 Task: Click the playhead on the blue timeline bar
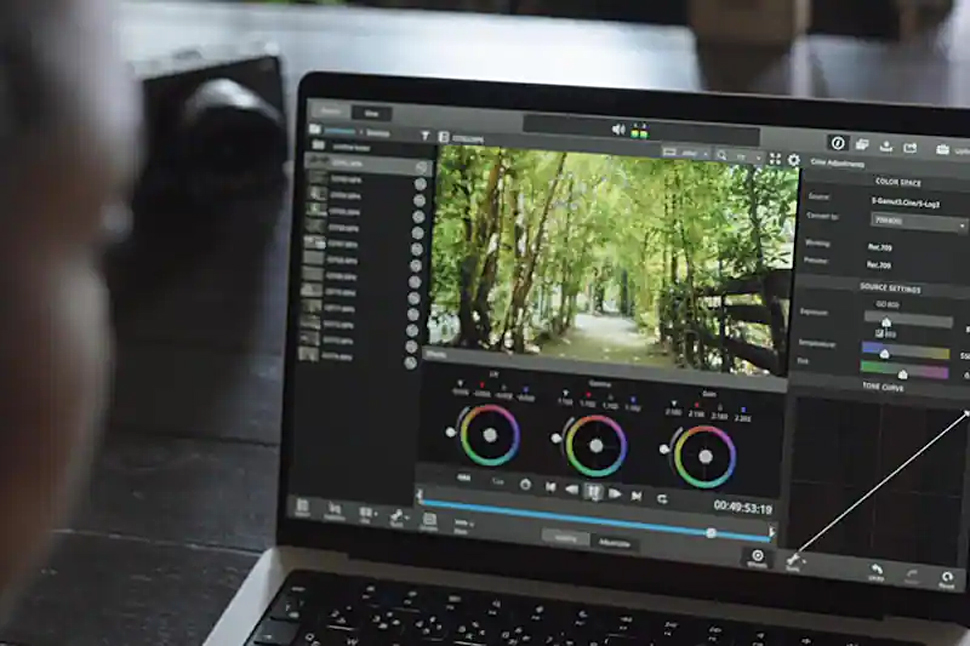coord(711,533)
